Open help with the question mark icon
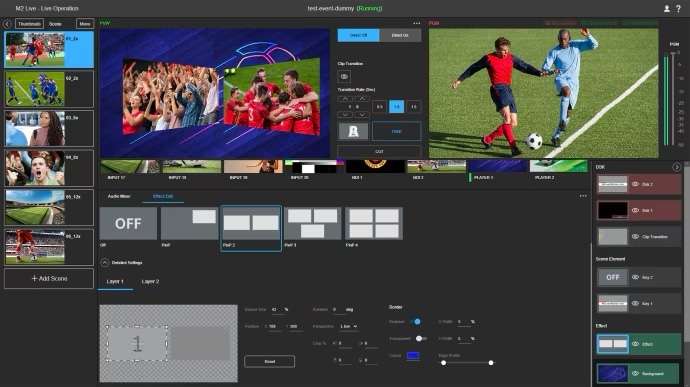The height and width of the screenshot is (387, 690). [x=678, y=8]
